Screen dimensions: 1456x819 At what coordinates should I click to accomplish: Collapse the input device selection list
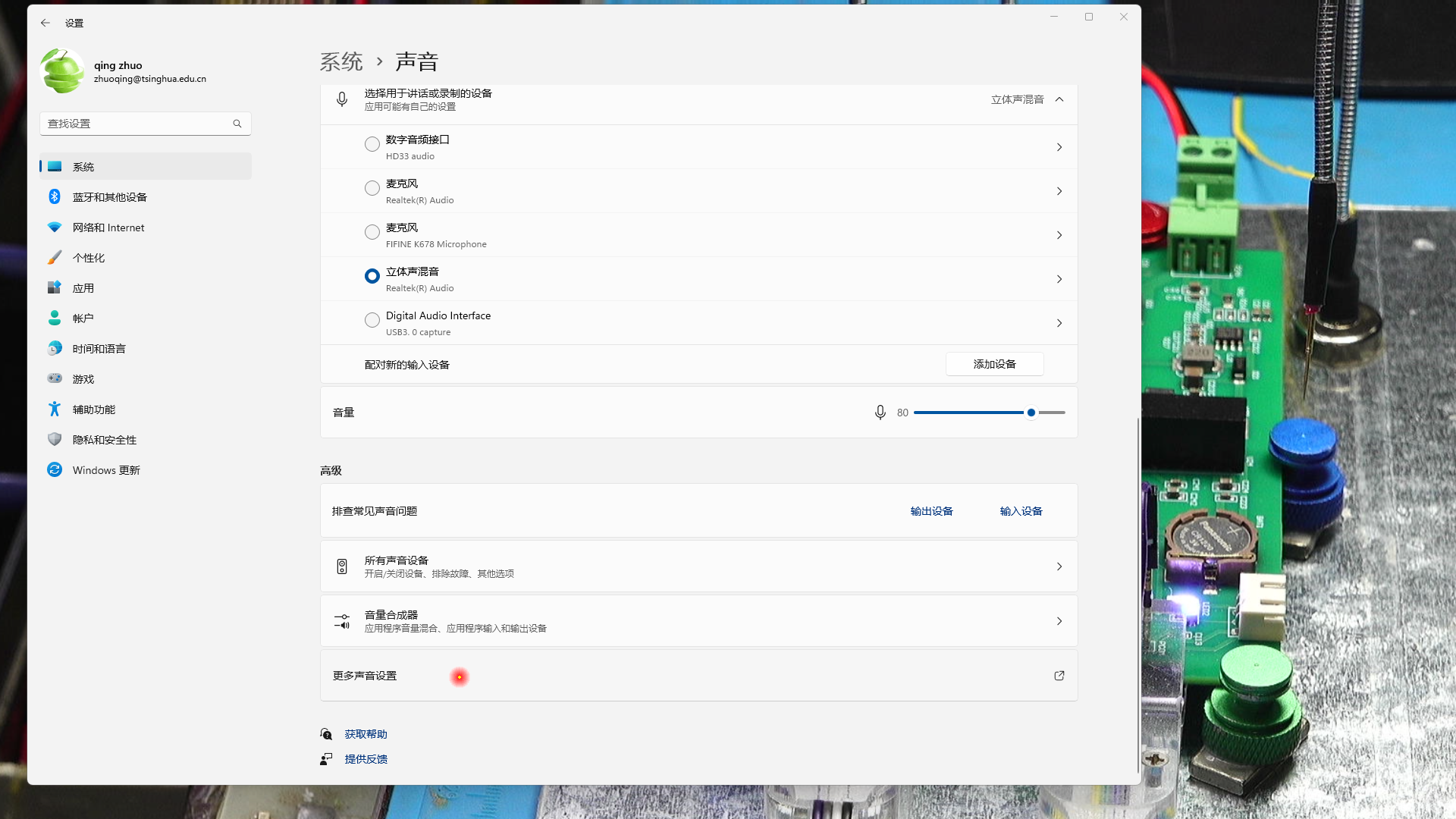coord(1059,99)
